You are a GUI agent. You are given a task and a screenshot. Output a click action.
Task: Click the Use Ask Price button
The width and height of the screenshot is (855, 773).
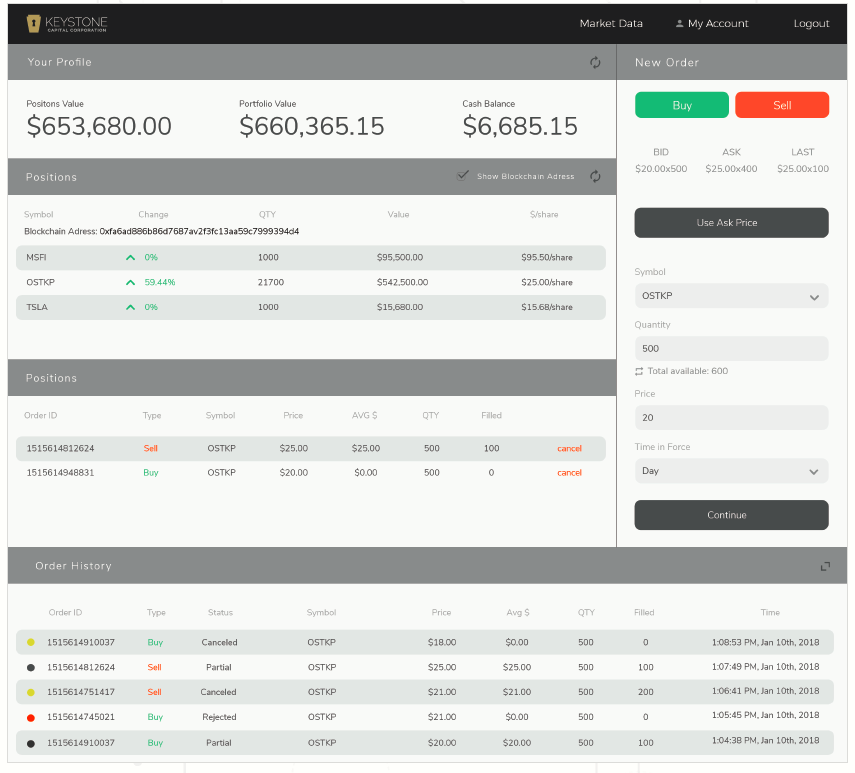point(731,222)
